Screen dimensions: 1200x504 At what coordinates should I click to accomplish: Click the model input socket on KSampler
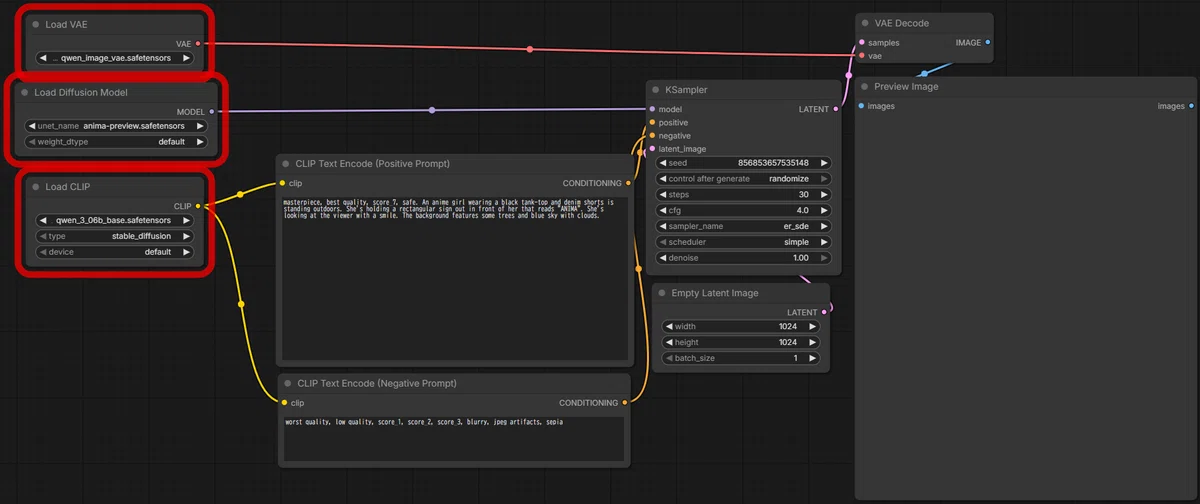[652, 109]
